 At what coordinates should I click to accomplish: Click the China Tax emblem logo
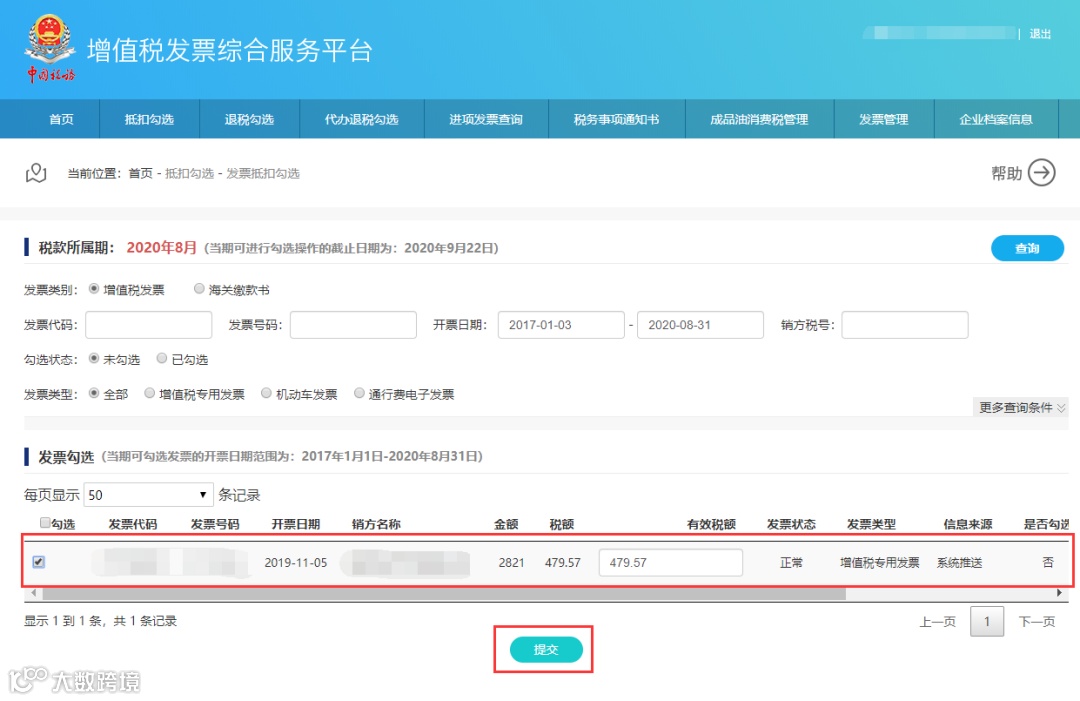click(50, 48)
